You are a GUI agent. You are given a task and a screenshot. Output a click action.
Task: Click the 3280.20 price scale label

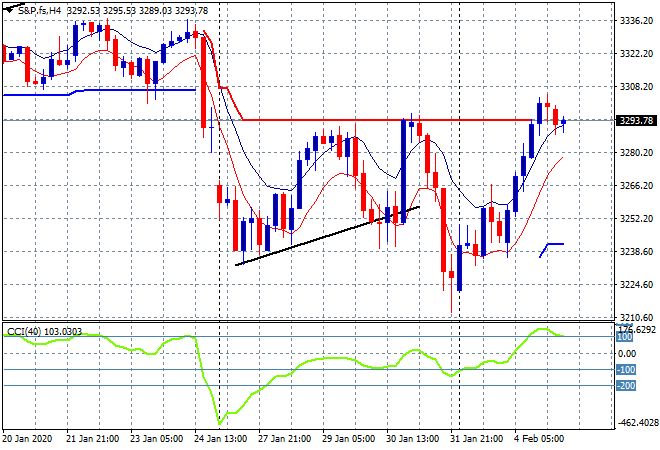point(636,152)
